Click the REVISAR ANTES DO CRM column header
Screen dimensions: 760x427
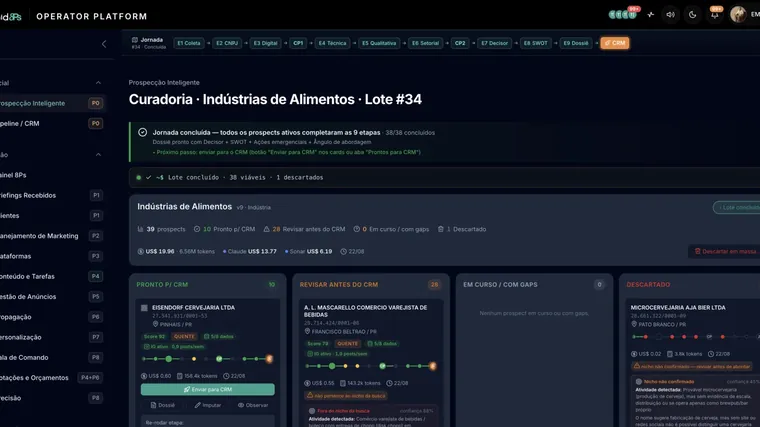(x=339, y=285)
